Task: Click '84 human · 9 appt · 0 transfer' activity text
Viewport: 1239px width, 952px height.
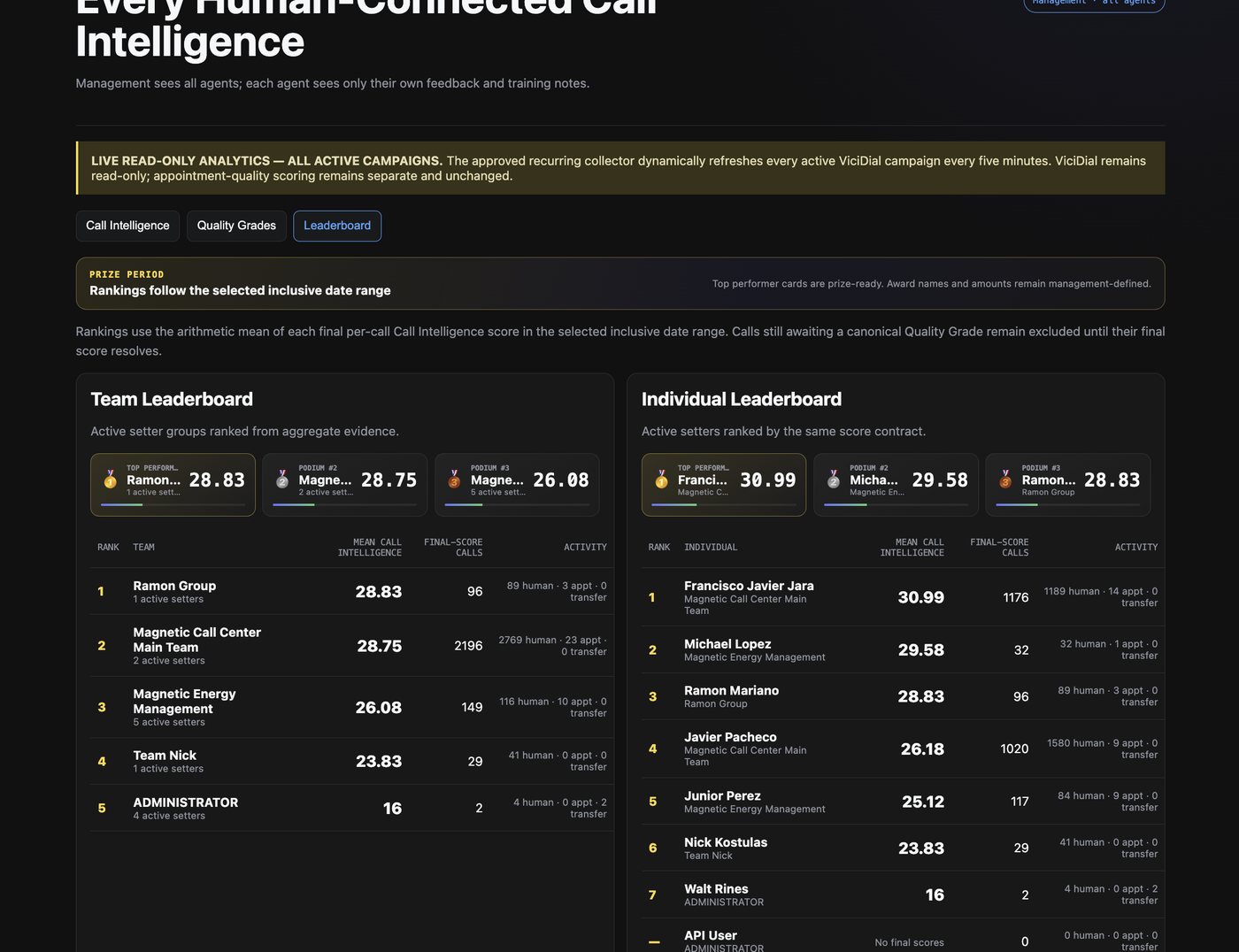Action: tap(1108, 802)
